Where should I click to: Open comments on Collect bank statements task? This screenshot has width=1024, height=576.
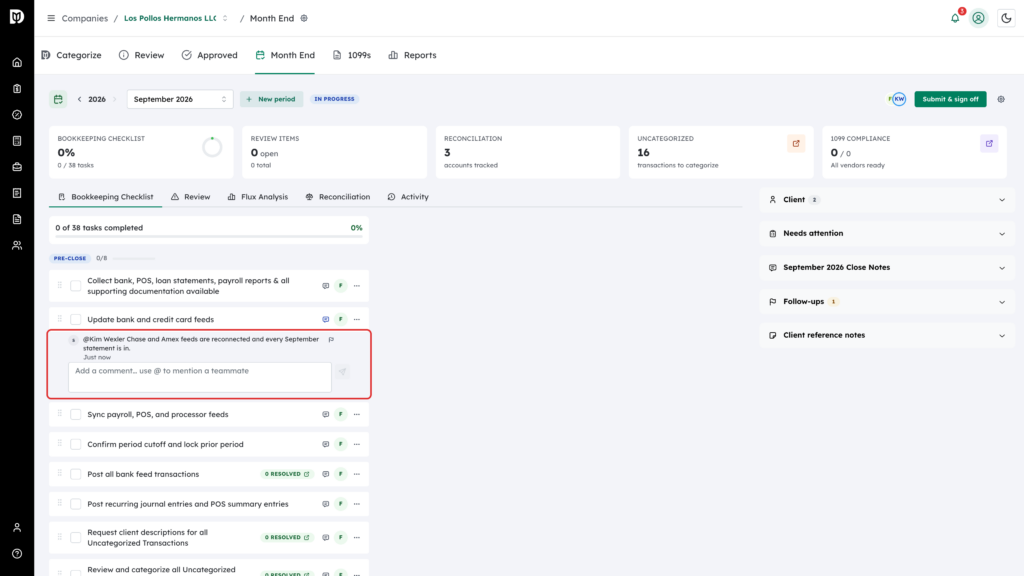pos(325,286)
